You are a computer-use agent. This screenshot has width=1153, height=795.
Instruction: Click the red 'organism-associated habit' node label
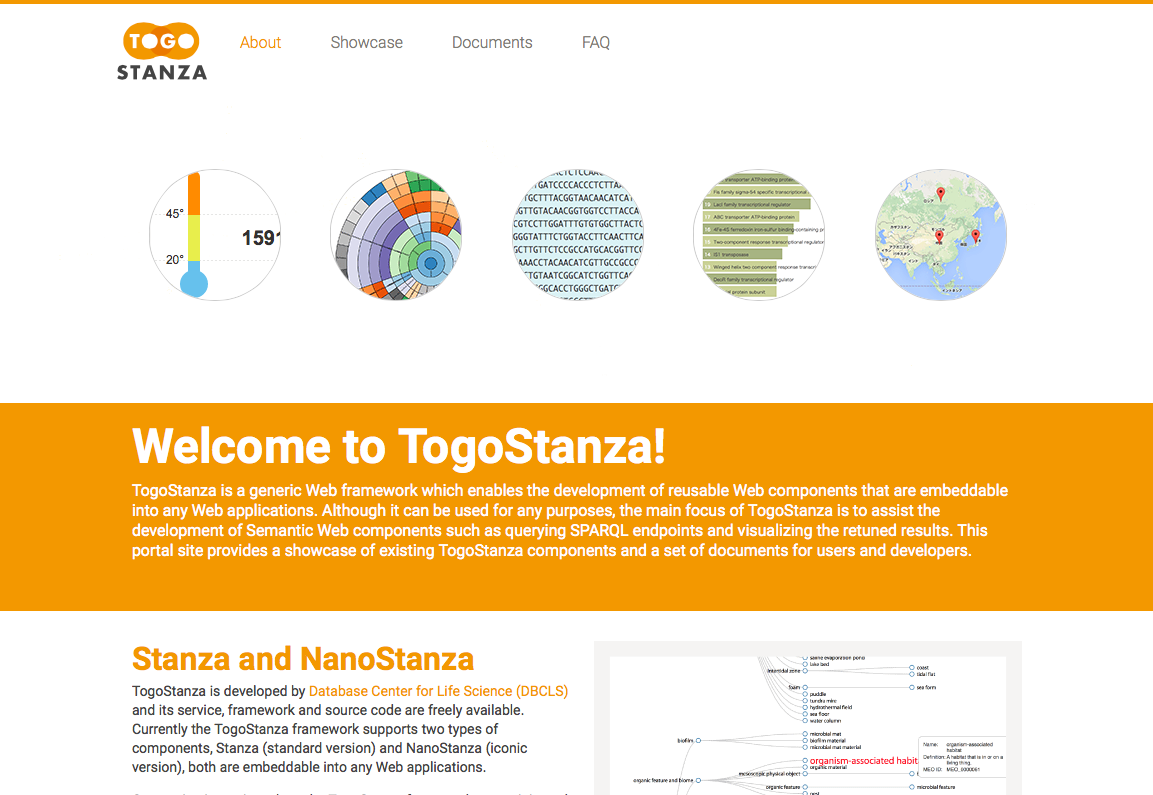click(x=863, y=760)
